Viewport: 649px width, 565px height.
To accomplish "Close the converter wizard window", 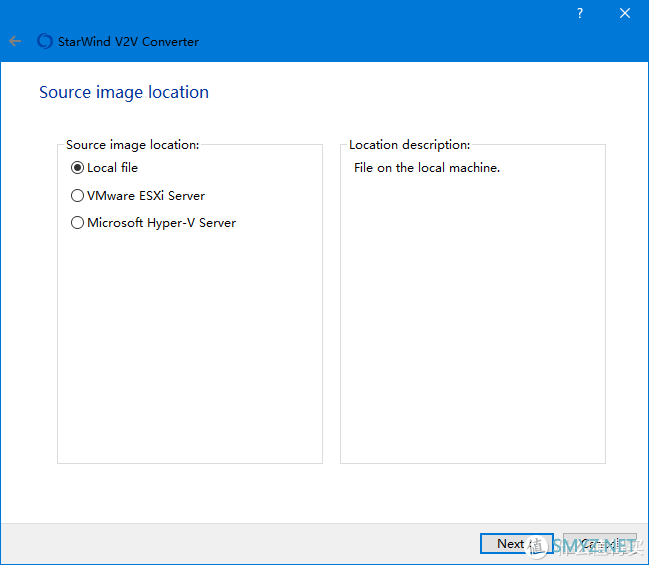I will [x=625, y=13].
